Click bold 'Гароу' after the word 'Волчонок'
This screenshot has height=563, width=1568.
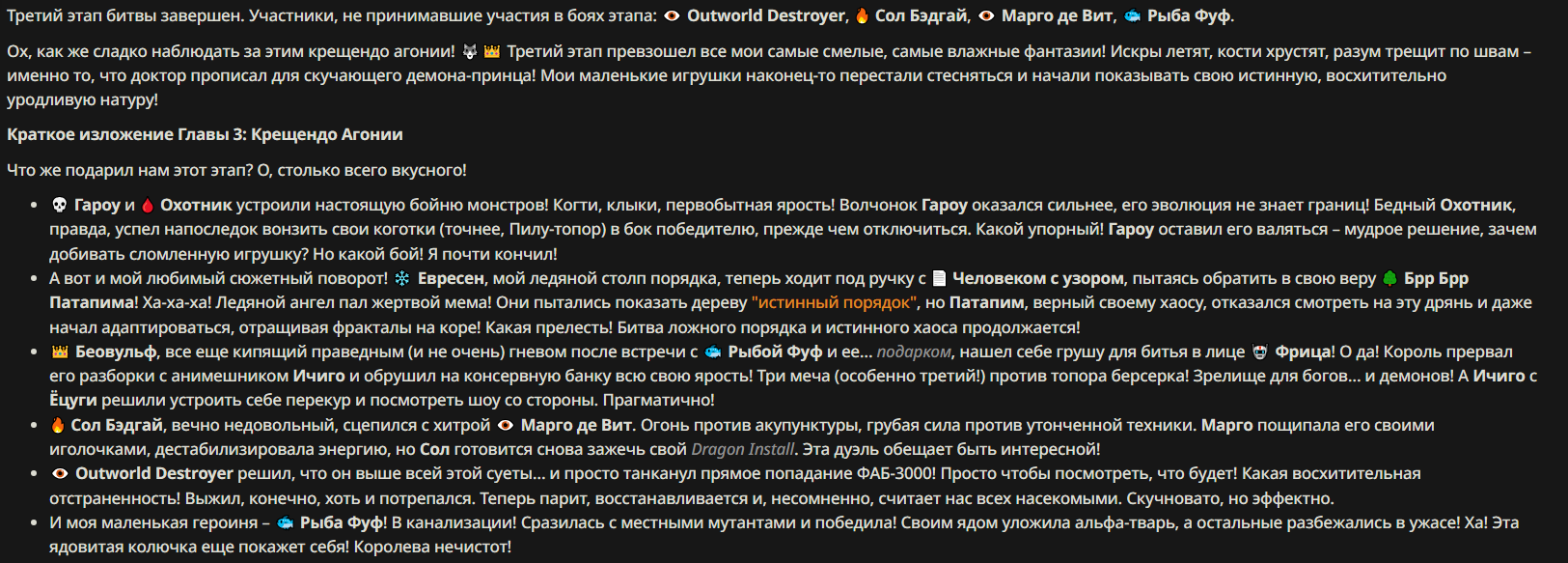[945, 205]
